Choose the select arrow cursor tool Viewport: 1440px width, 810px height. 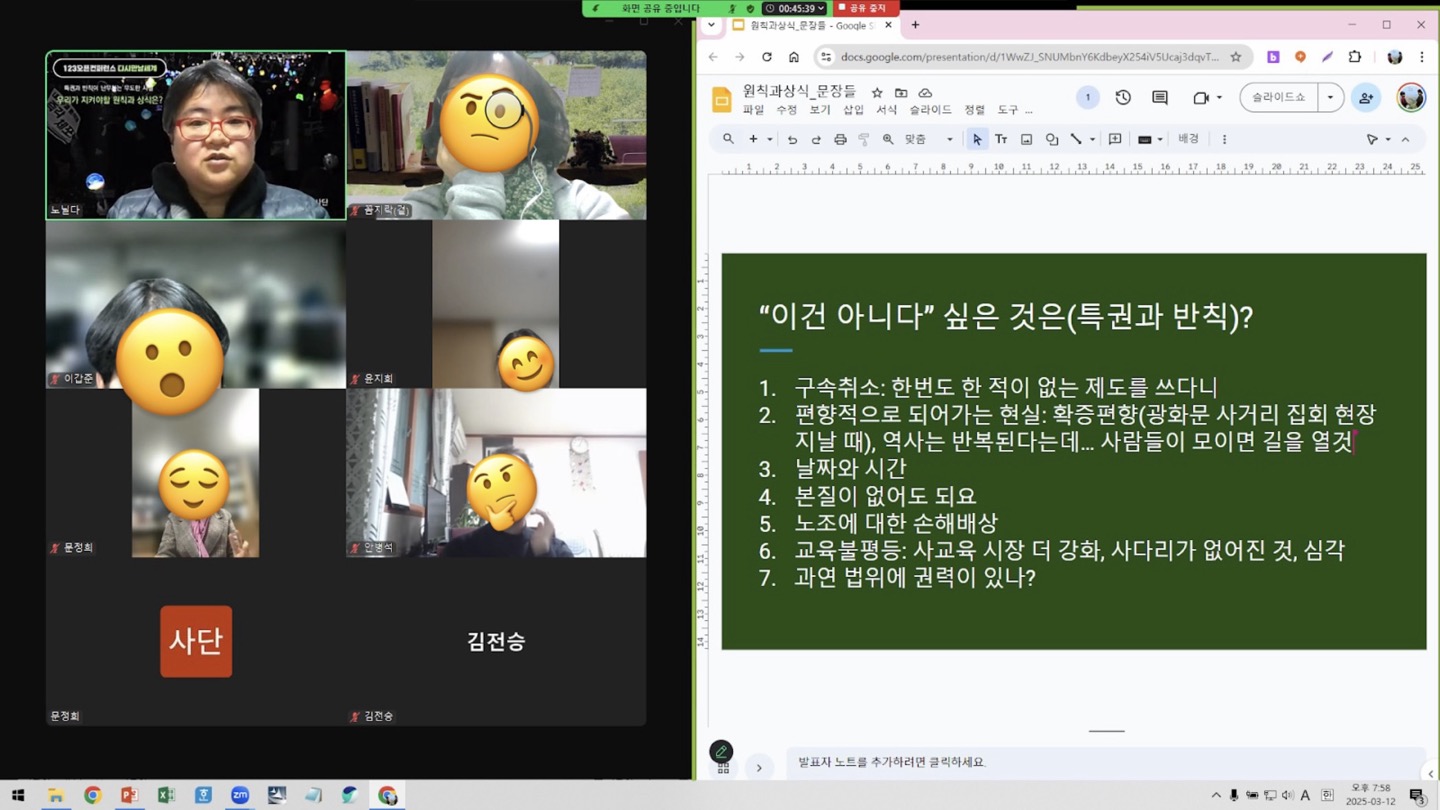click(x=977, y=139)
